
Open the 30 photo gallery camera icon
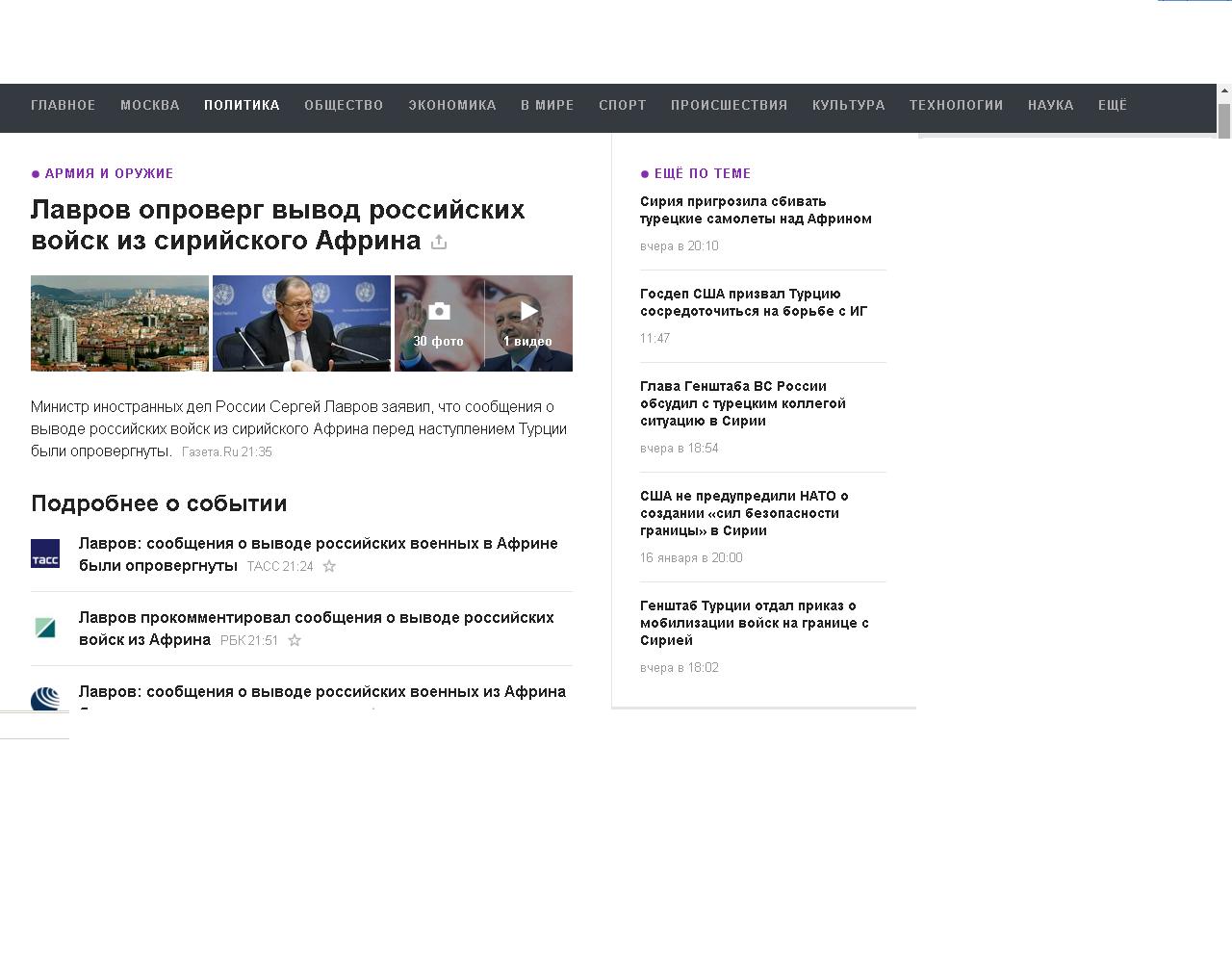pyautogui.click(x=439, y=311)
